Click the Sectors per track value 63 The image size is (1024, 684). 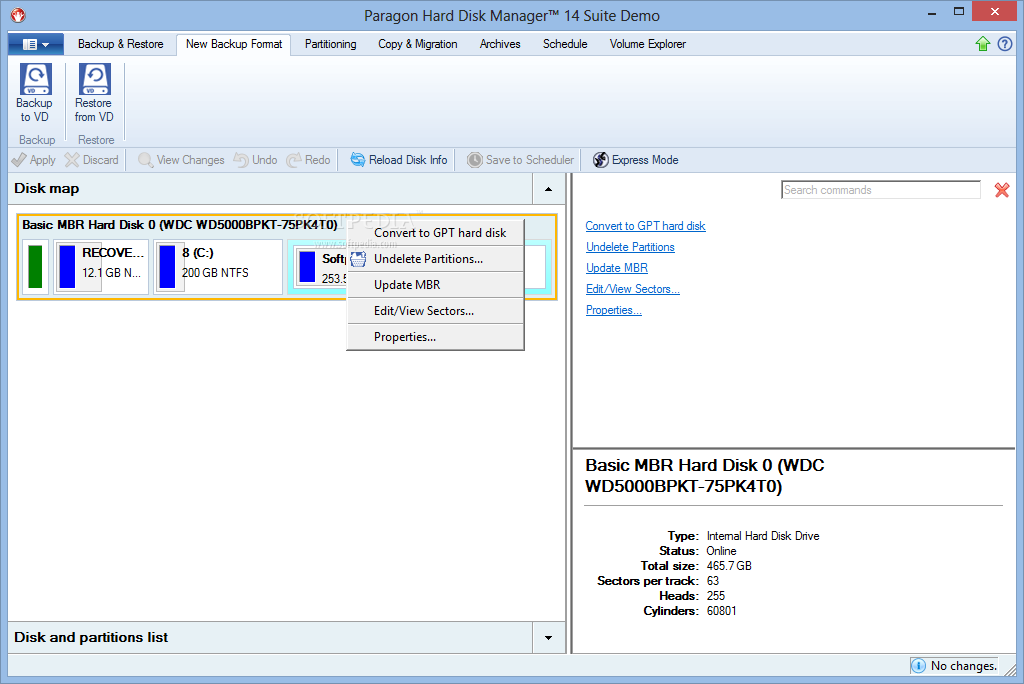(x=712, y=581)
